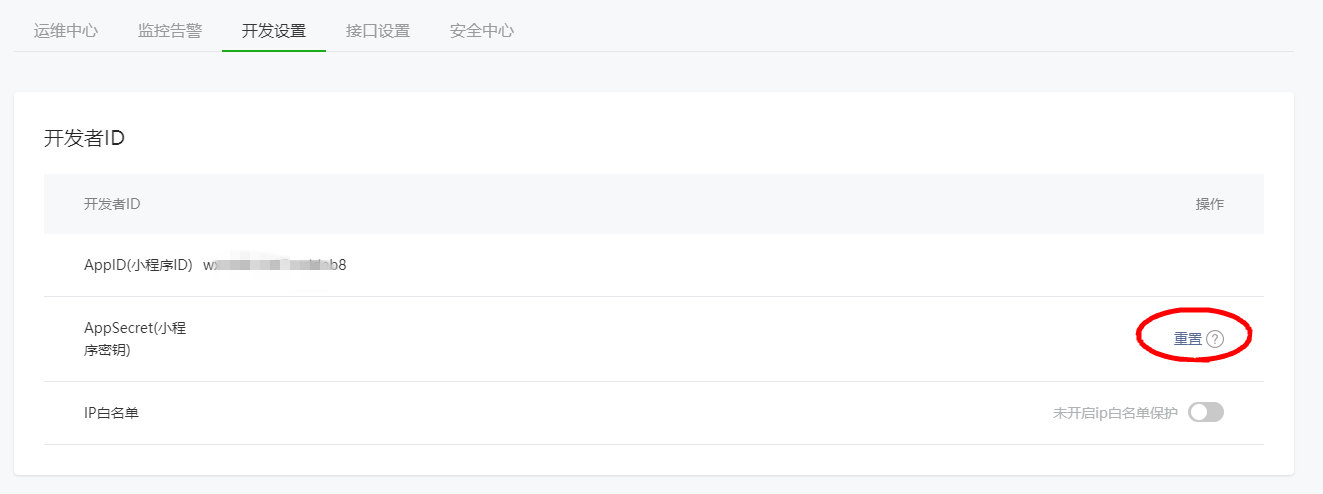This screenshot has height=494, width=1323.
Task: Open the 安全中心 tab
Action: (482, 30)
